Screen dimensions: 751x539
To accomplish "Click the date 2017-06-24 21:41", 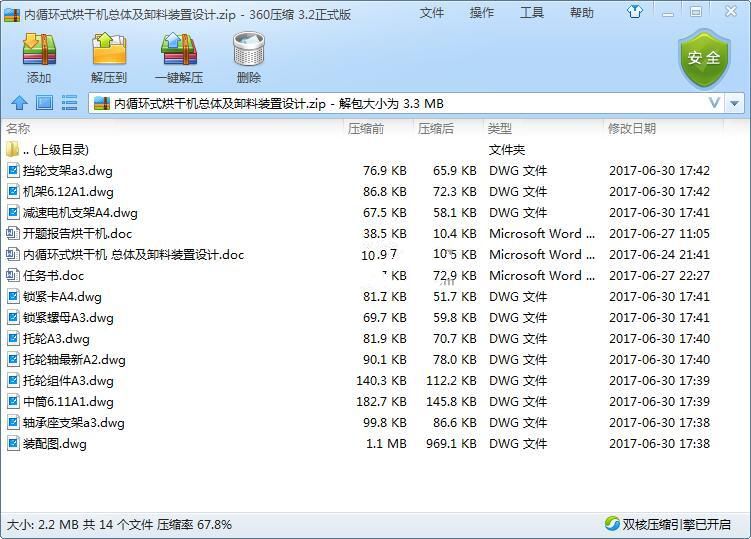I will (660, 254).
